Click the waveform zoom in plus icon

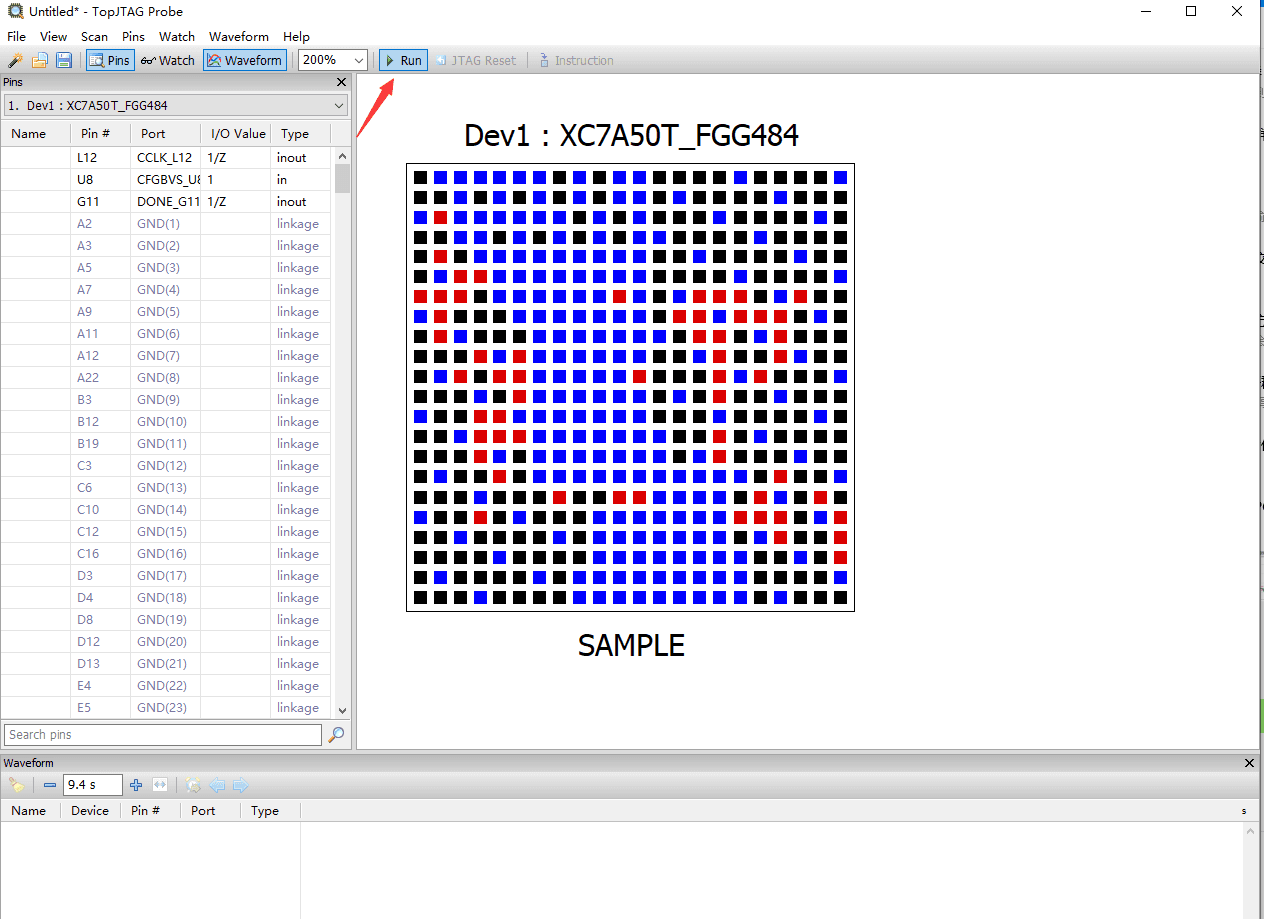(136, 785)
